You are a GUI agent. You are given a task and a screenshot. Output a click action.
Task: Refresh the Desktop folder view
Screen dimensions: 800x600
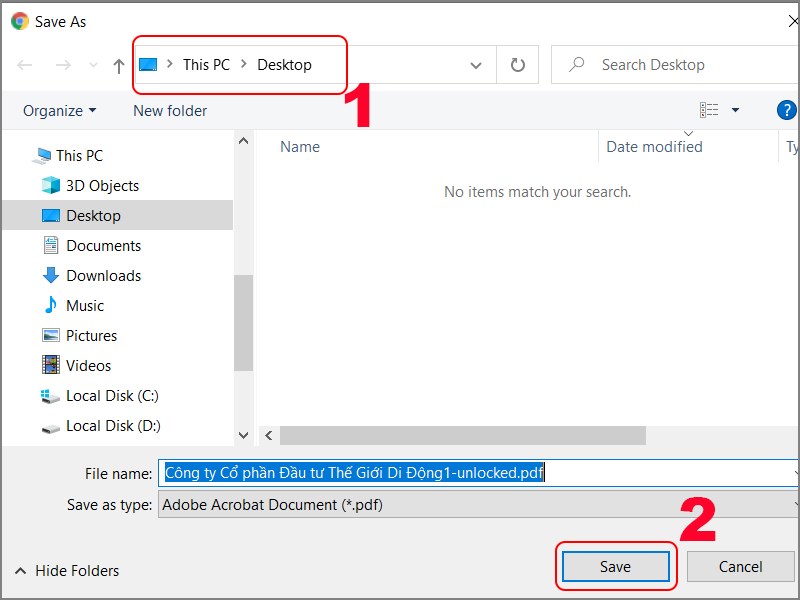[517, 64]
